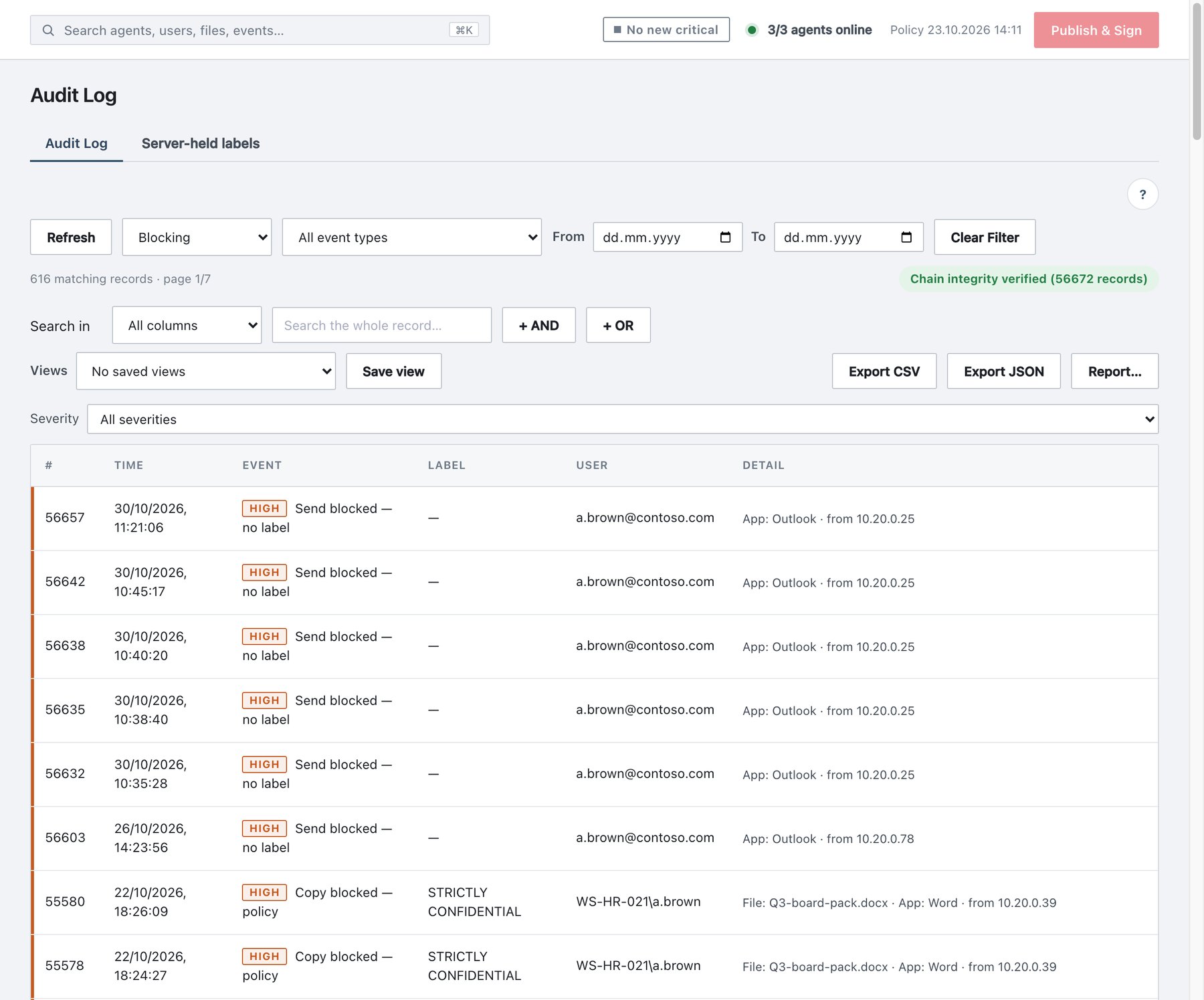Switch to the Audit Log tab
Image resolution: width=1204 pixels, height=1000 pixels.
[x=76, y=143]
